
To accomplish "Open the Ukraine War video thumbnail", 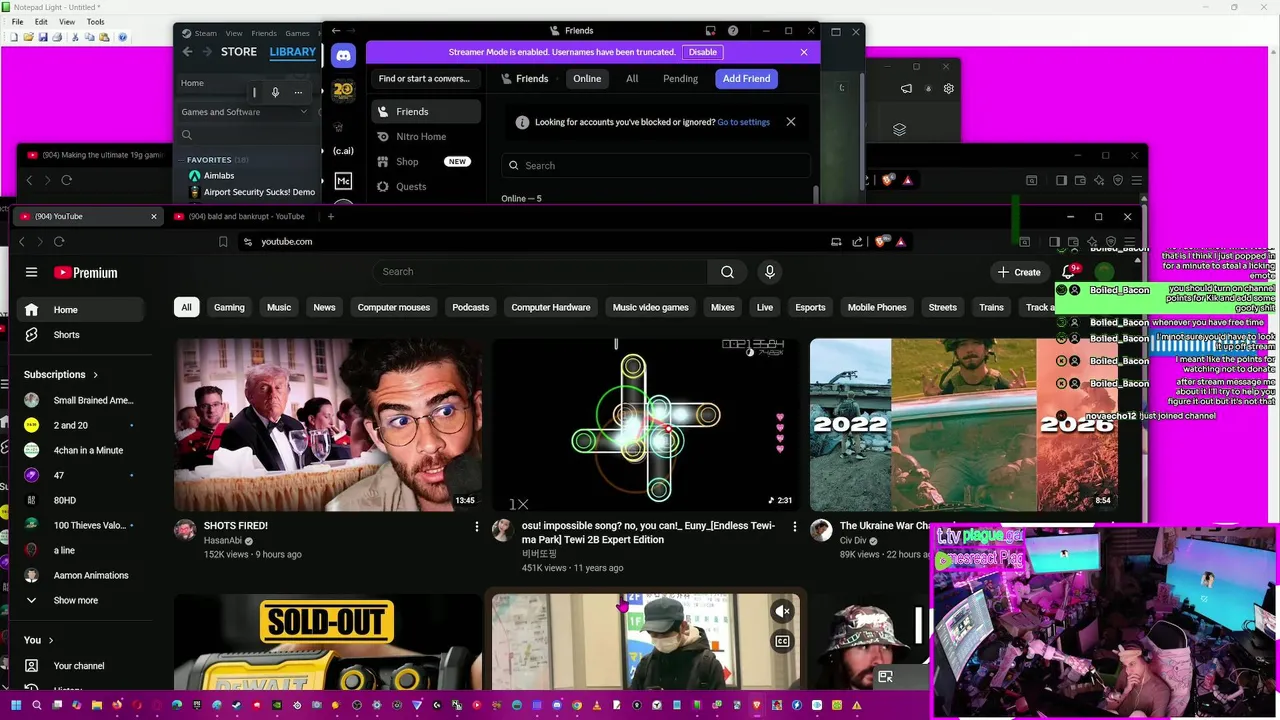I will click(x=964, y=425).
